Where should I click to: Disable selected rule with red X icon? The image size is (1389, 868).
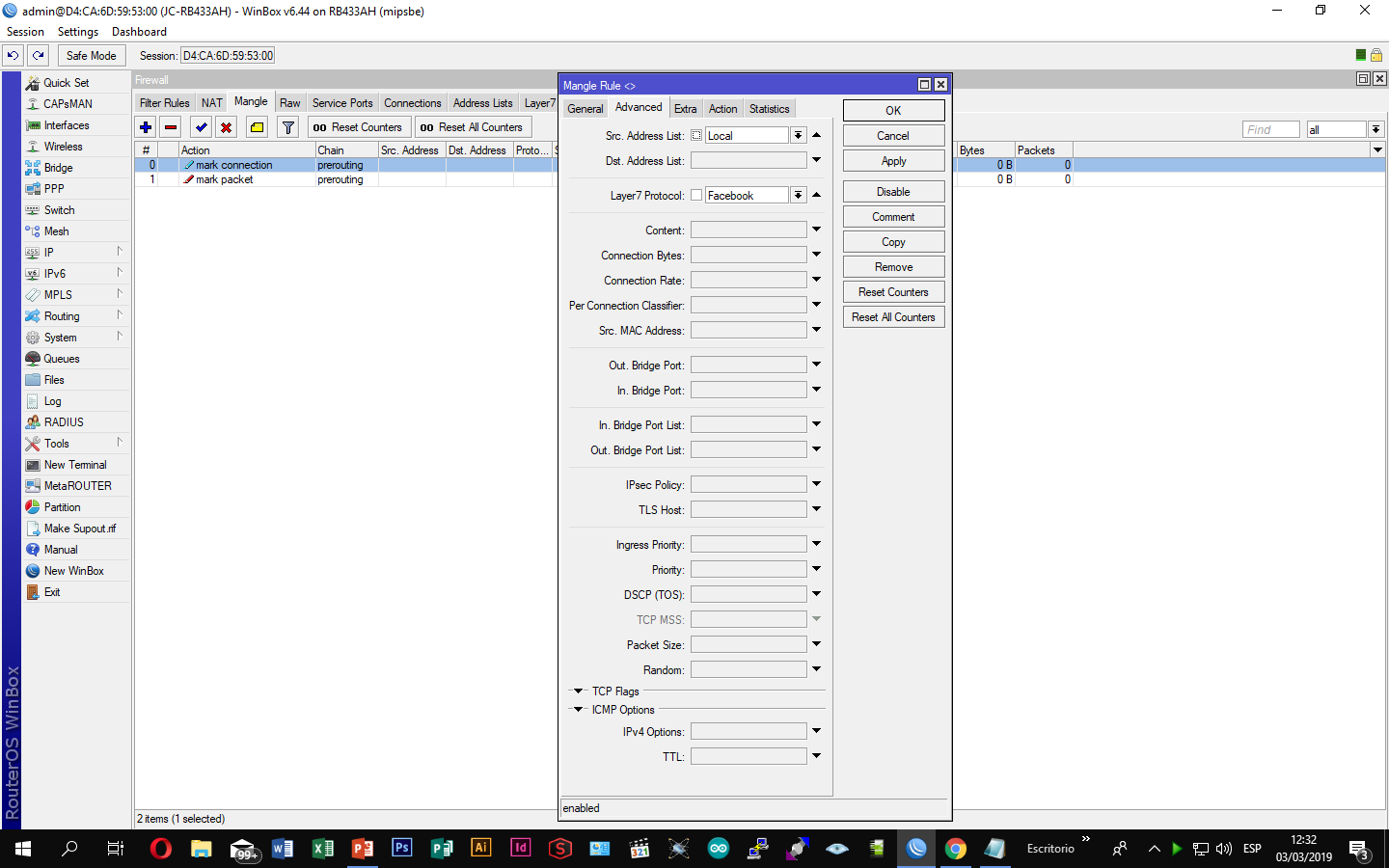point(226,127)
